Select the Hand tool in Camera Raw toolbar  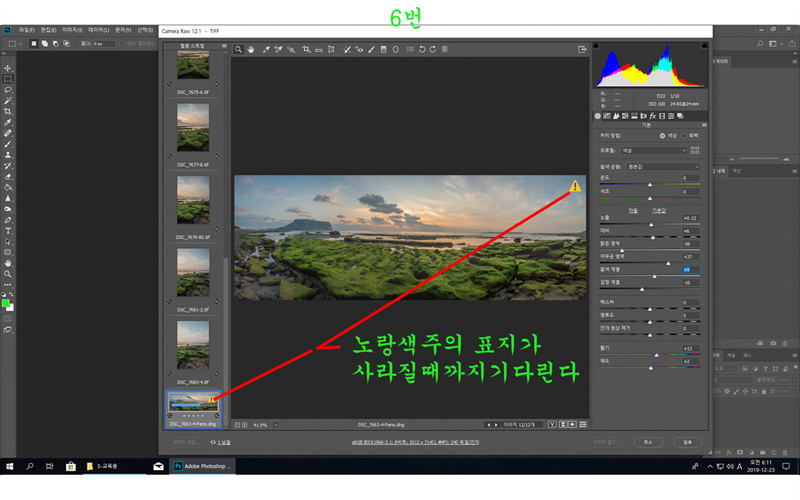click(x=251, y=49)
